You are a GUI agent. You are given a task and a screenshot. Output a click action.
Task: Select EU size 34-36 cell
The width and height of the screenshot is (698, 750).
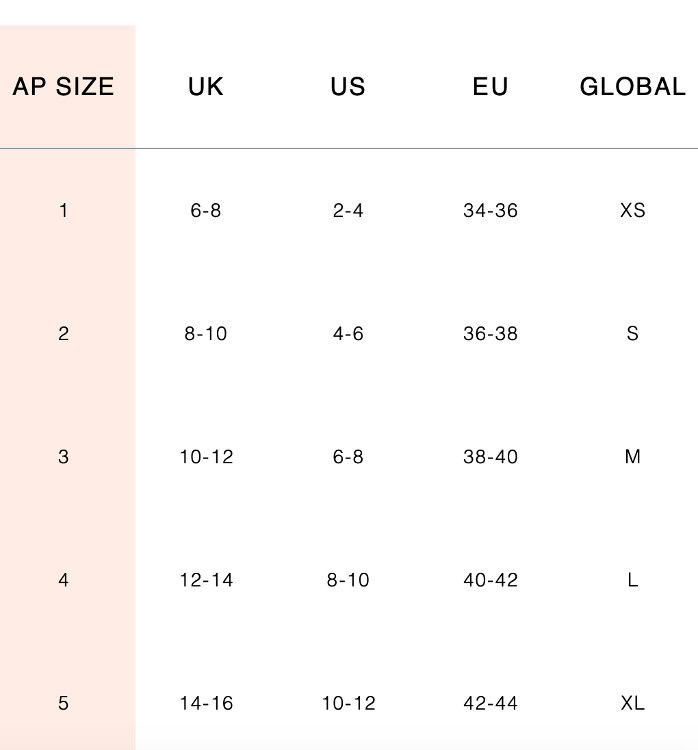(490, 210)
